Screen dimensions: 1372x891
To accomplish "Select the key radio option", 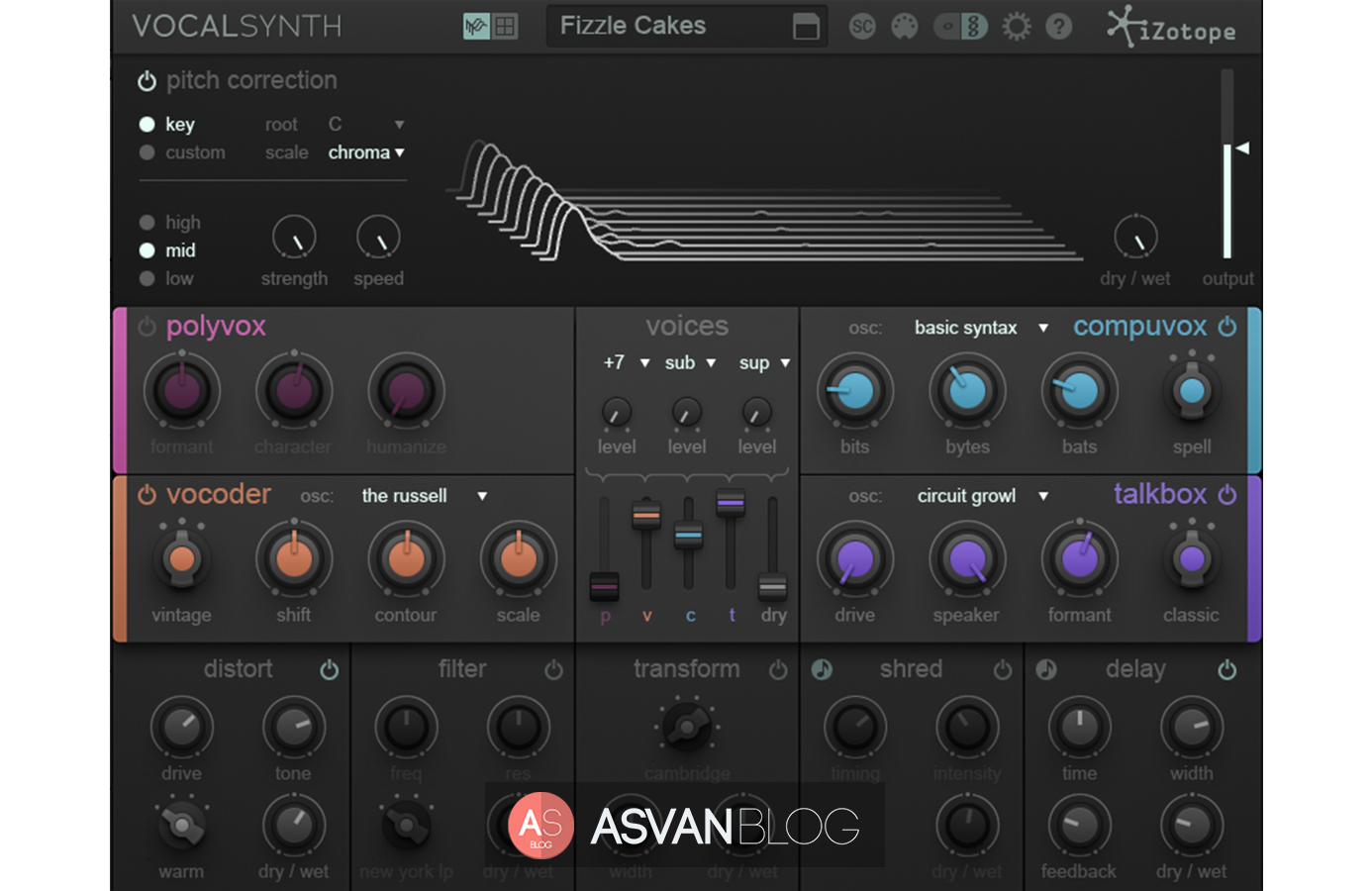I will [x=147, y=124].
